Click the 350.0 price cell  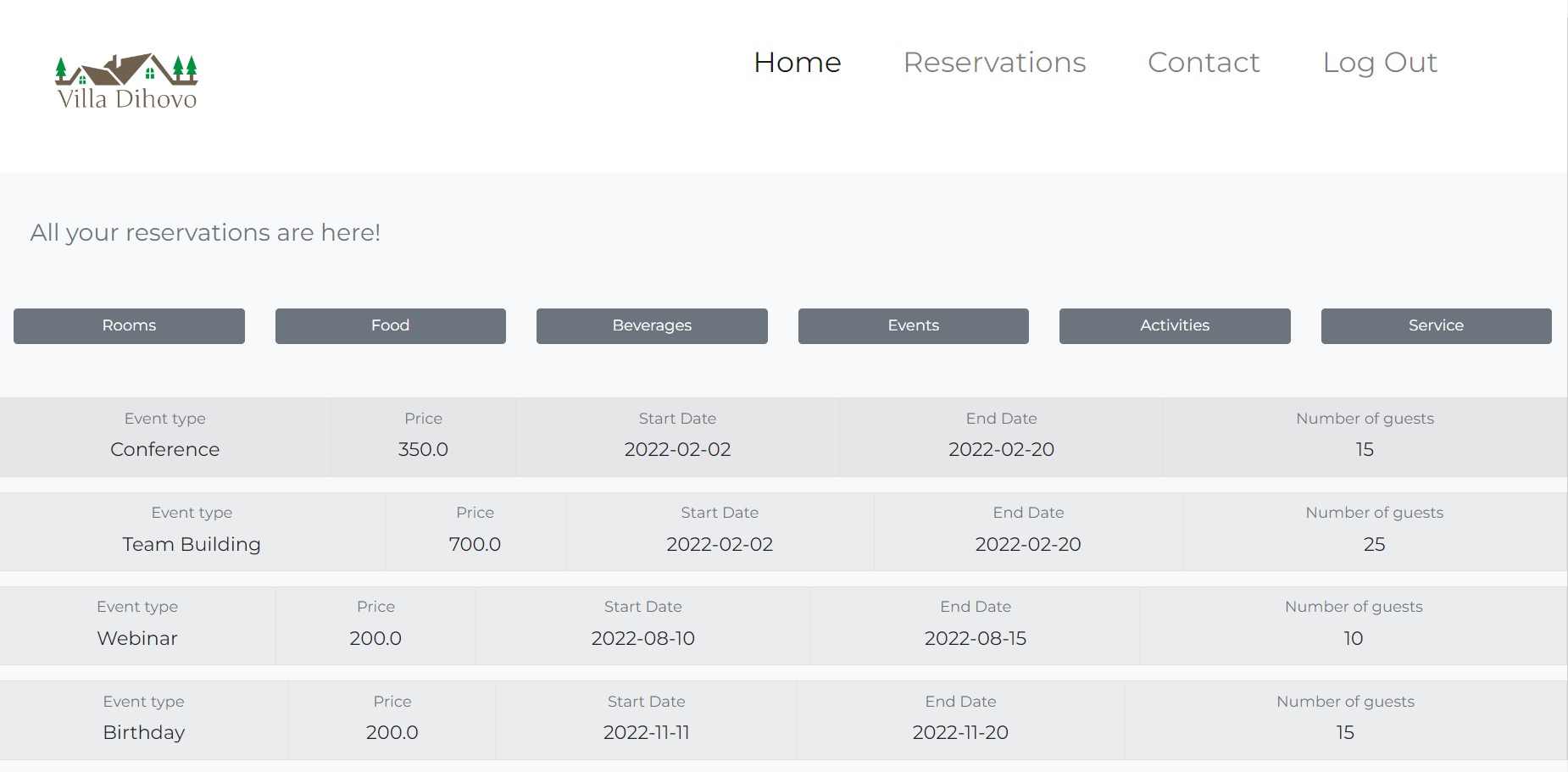(x=423, y=449)
